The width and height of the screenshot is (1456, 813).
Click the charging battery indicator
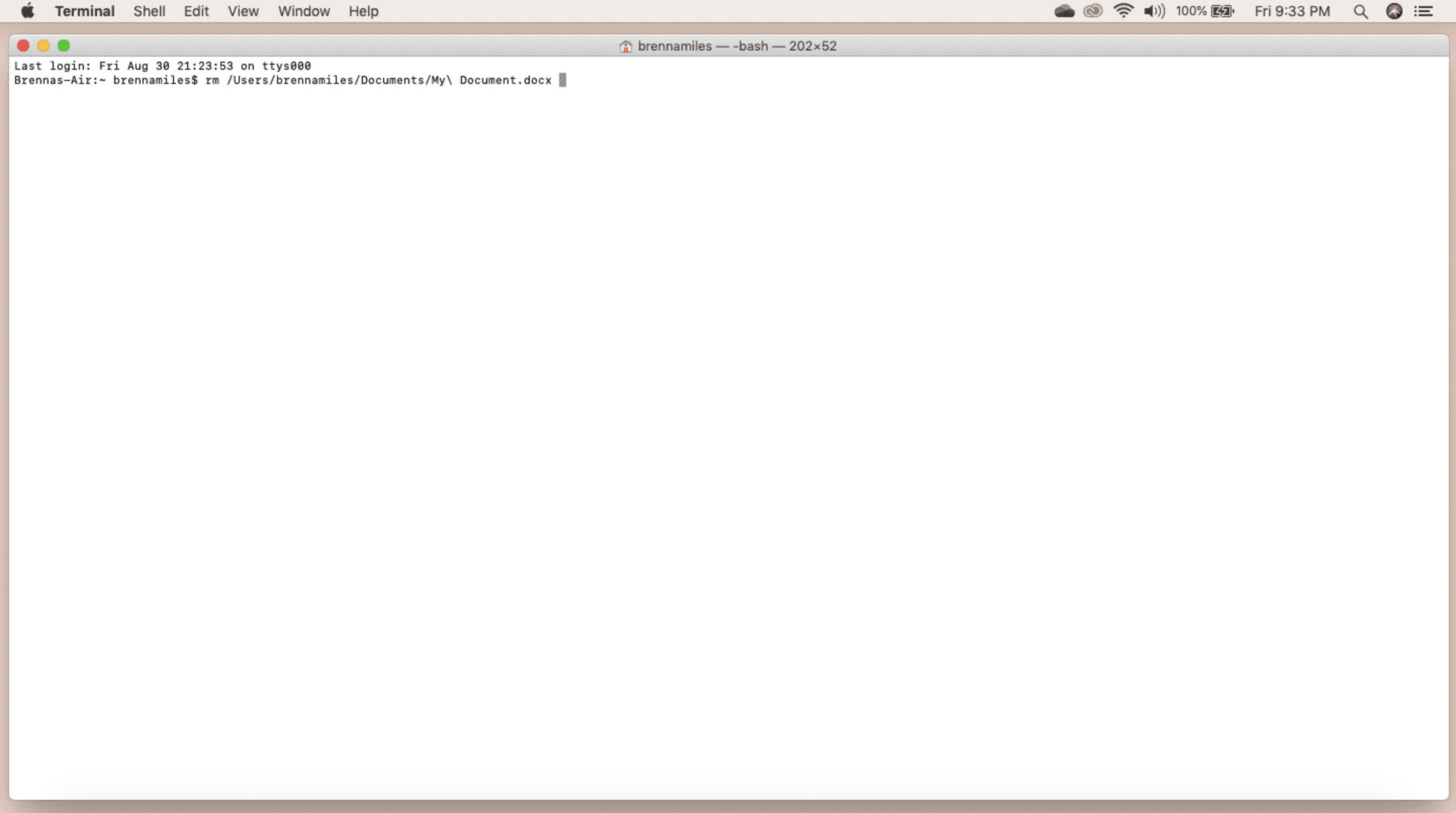(x=1222, y=11)
